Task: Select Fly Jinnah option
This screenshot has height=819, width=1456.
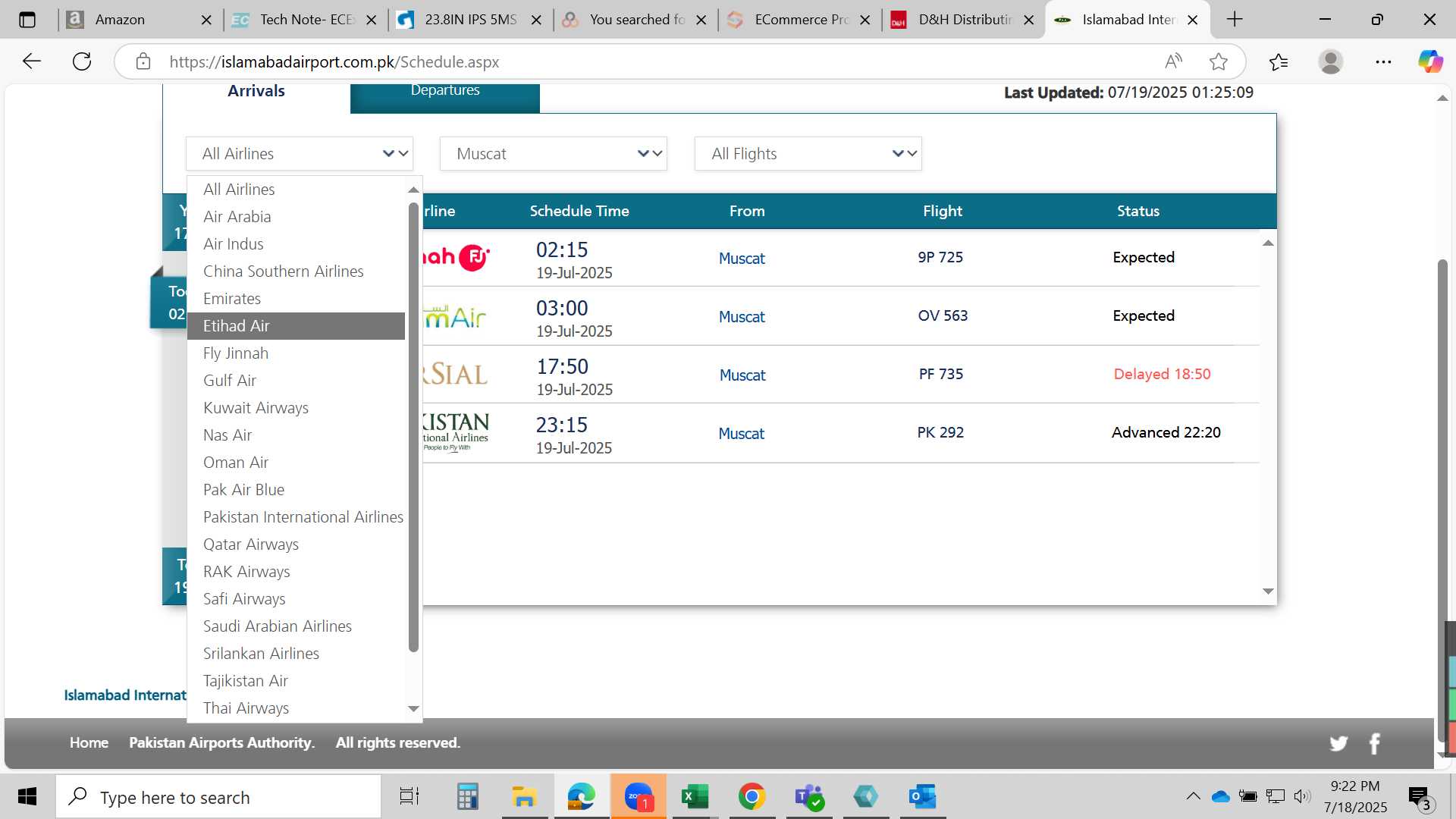Action: (x=296, y=353)
